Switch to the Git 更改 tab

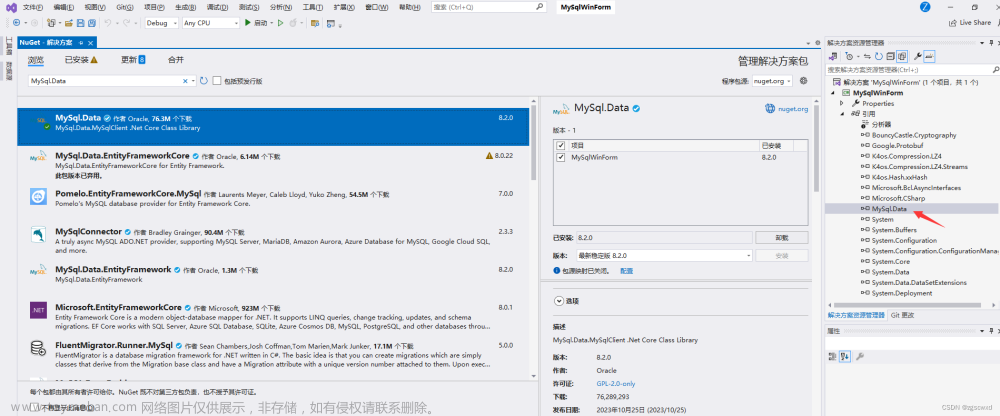(x=902, y=315)
